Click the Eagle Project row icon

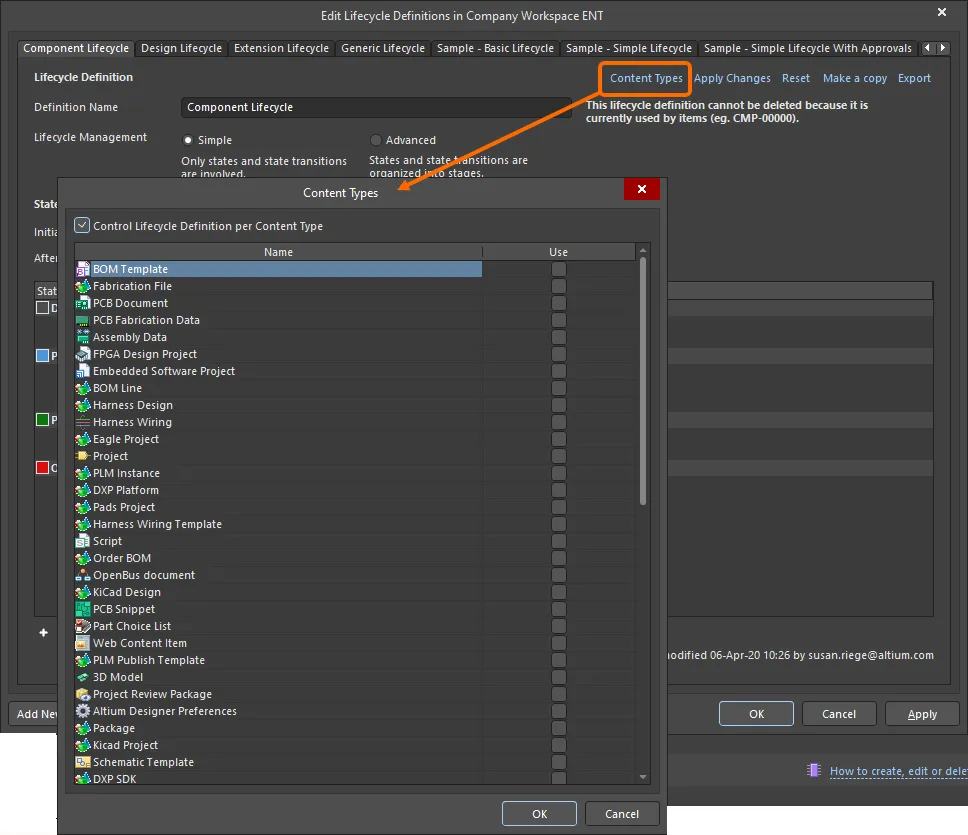point(83,439)
